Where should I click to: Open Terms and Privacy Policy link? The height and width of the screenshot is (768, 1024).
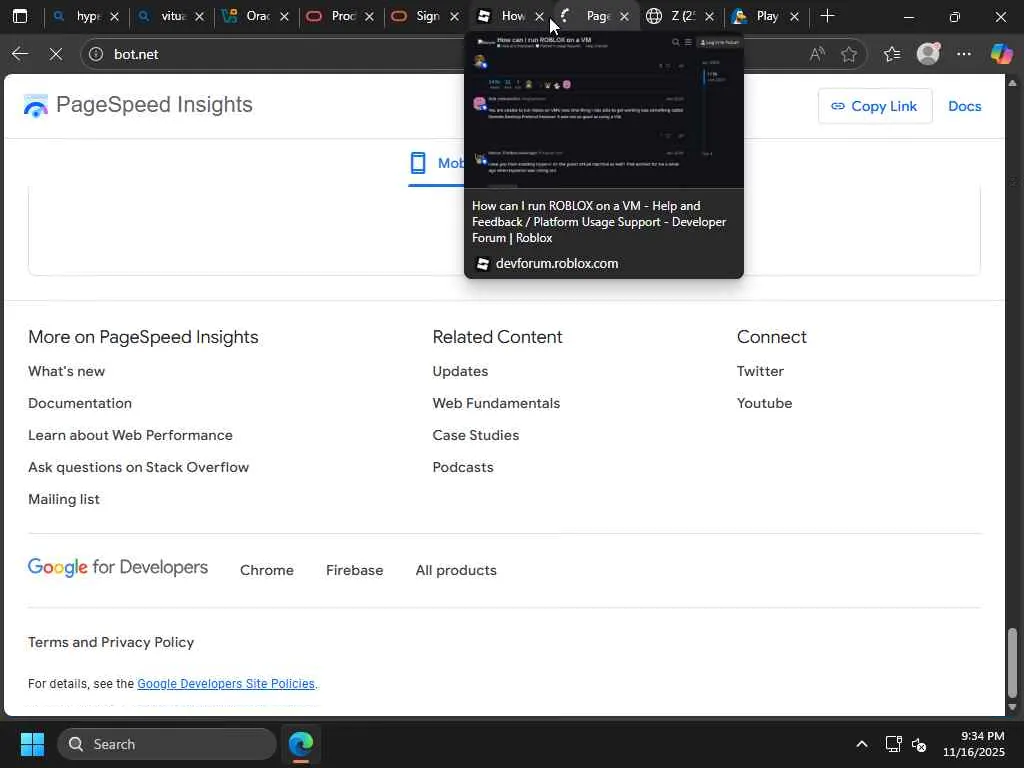pos(111,642)
